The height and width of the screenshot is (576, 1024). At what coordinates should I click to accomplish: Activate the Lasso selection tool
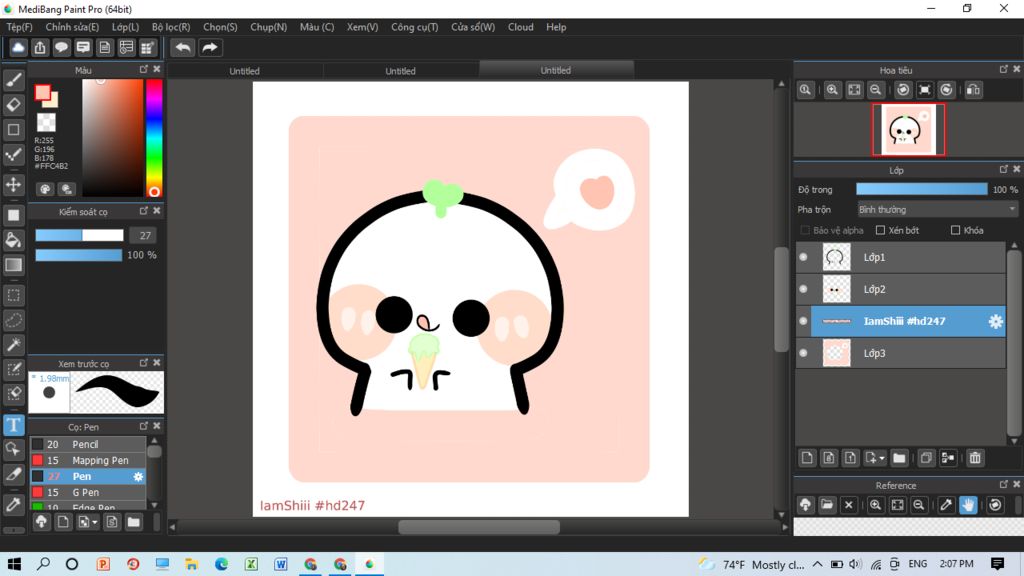(14, 320)
